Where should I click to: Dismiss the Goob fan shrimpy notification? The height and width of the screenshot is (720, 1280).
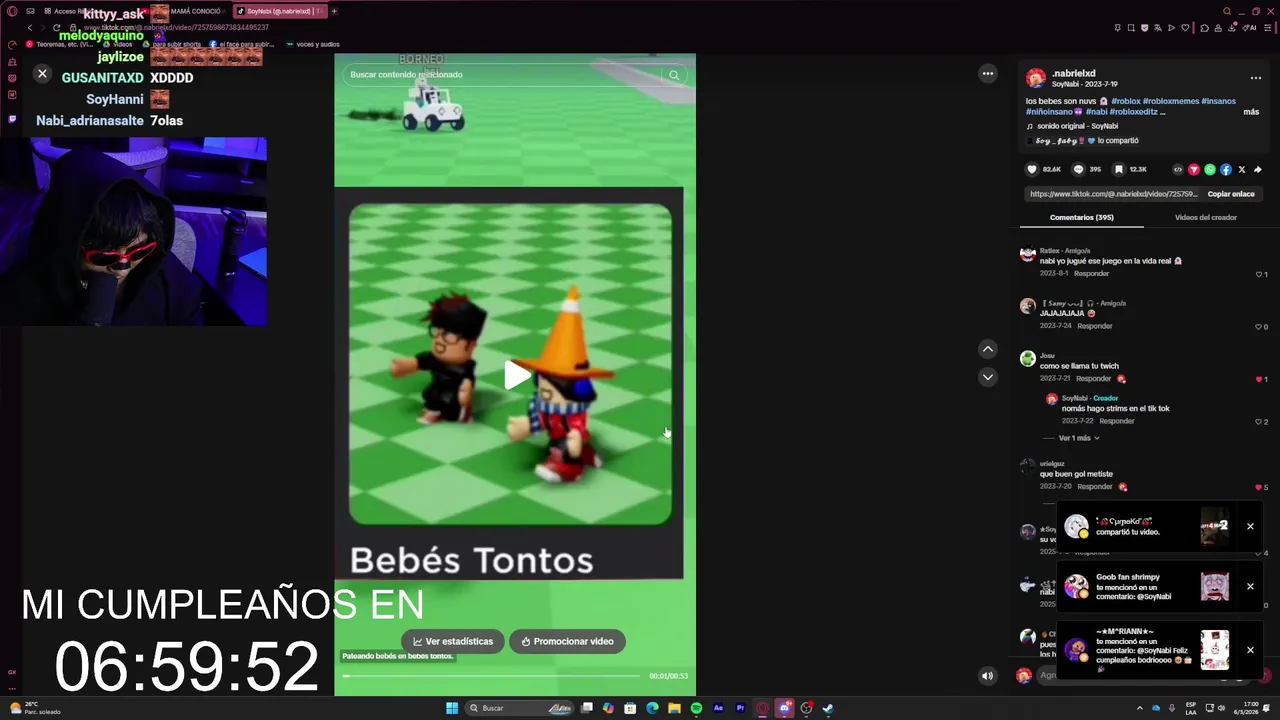pyautogui.click(x=1250, y=586)
